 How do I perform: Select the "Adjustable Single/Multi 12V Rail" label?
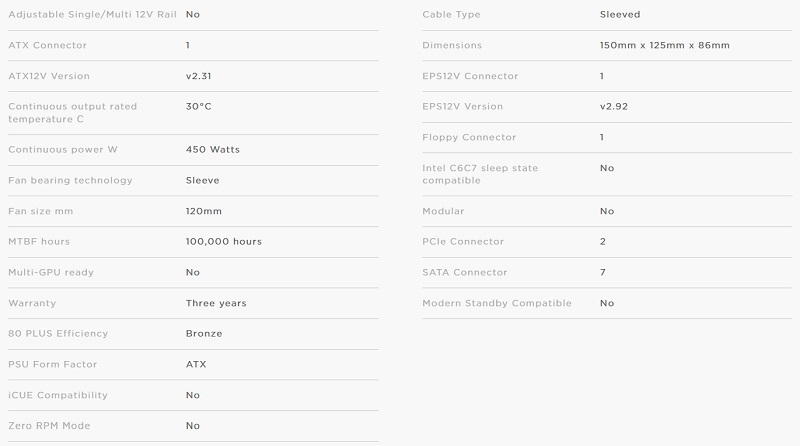coord(92,14)
